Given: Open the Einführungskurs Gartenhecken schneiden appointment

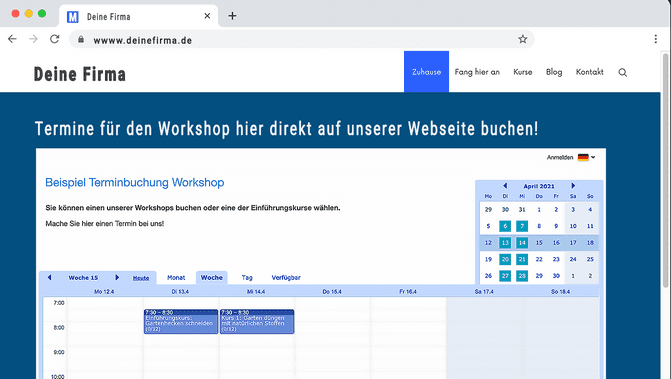Looking at the screenshot, I should coord(181,321).
